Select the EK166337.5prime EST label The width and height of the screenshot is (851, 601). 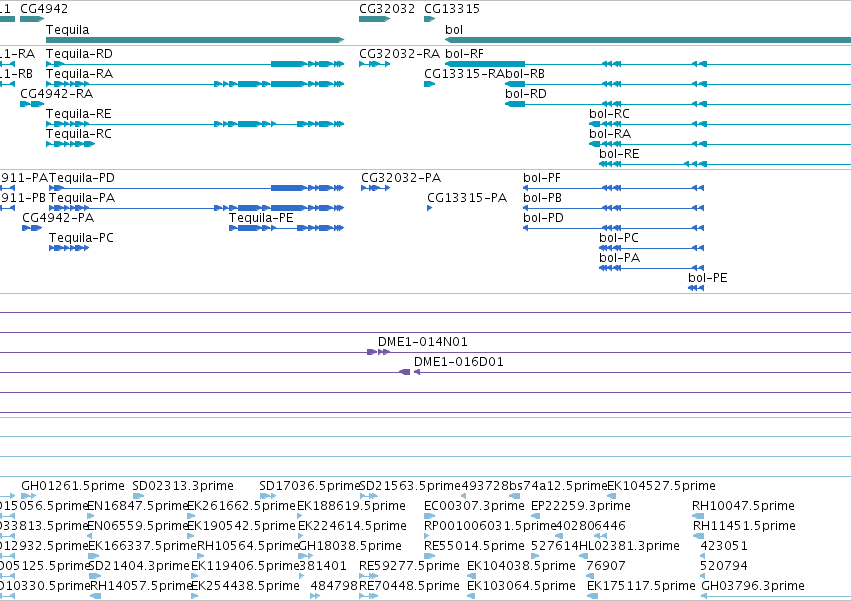pos(142,546)
